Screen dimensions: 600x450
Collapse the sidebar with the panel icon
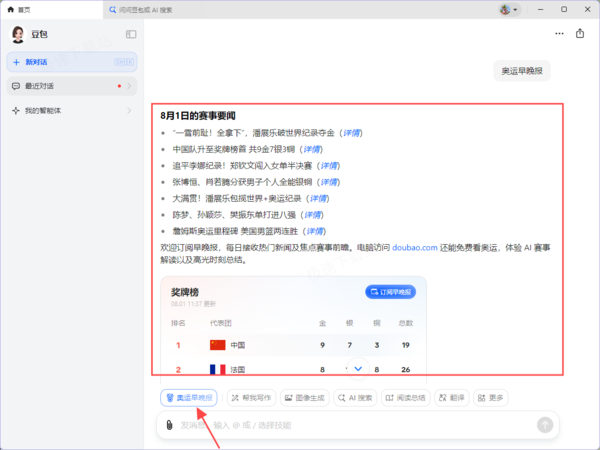tap(131, 34)
